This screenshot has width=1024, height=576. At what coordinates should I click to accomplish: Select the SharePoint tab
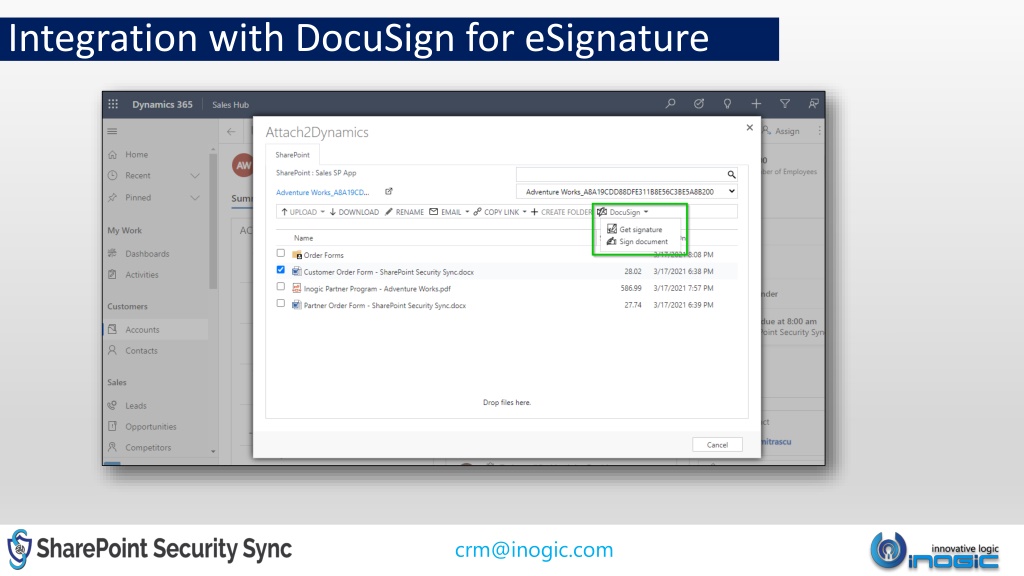[x=293, y=155]
